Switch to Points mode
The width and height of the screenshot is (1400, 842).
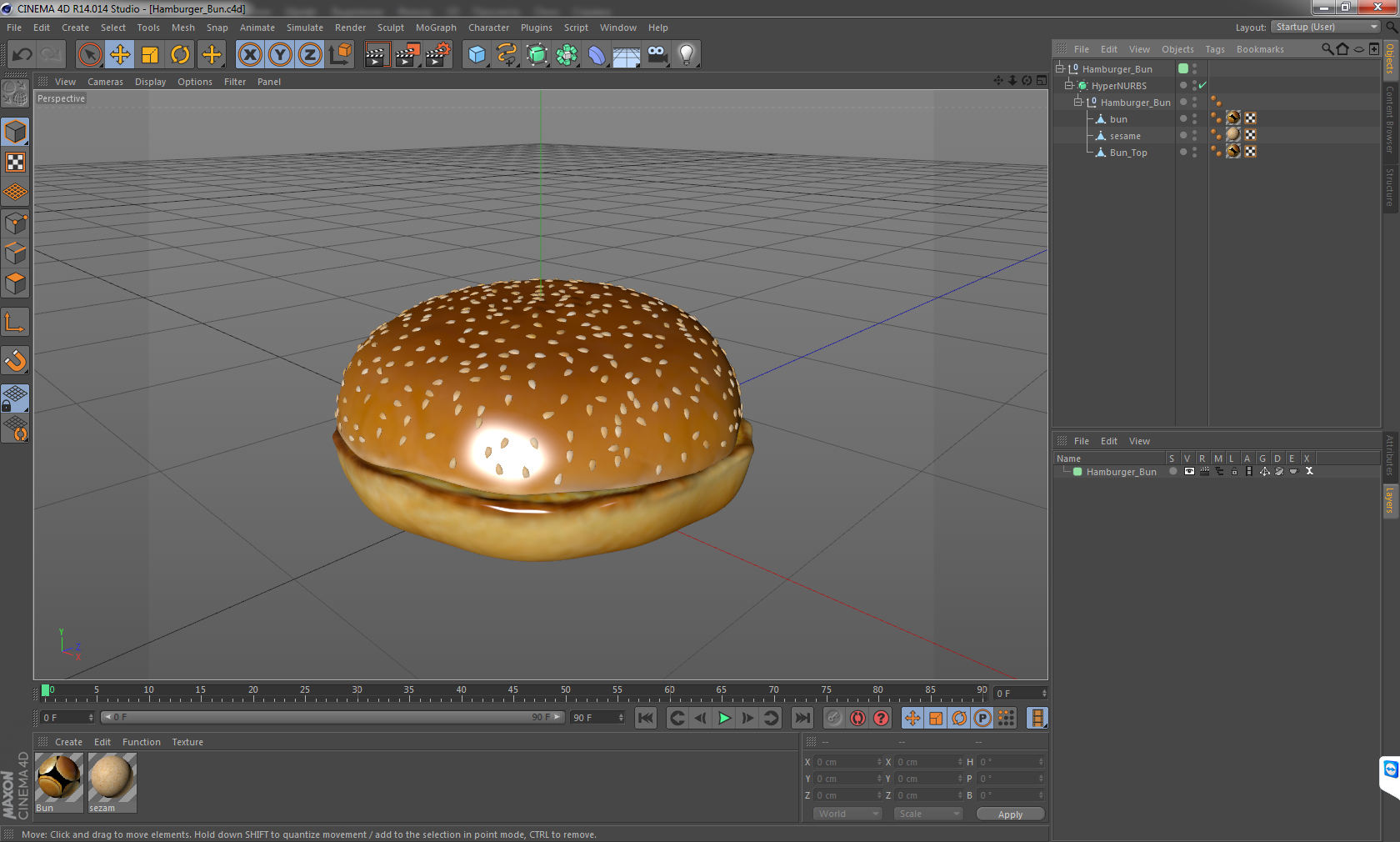click(x=16, y=223)
